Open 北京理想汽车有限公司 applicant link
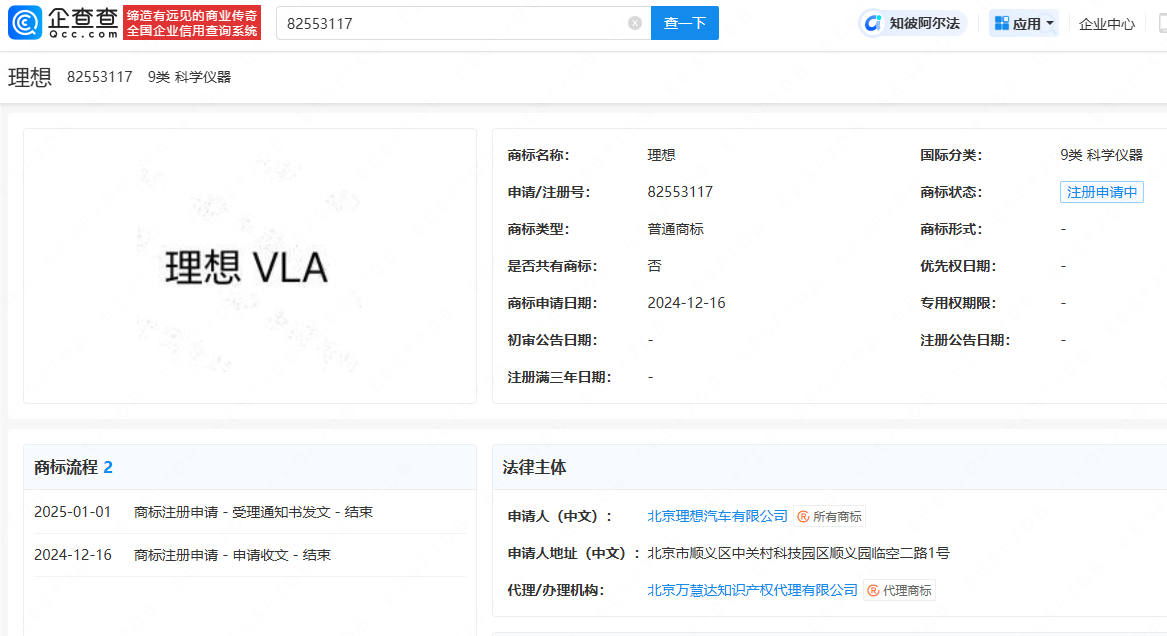1167x636 pixels. tap(717, 517)
